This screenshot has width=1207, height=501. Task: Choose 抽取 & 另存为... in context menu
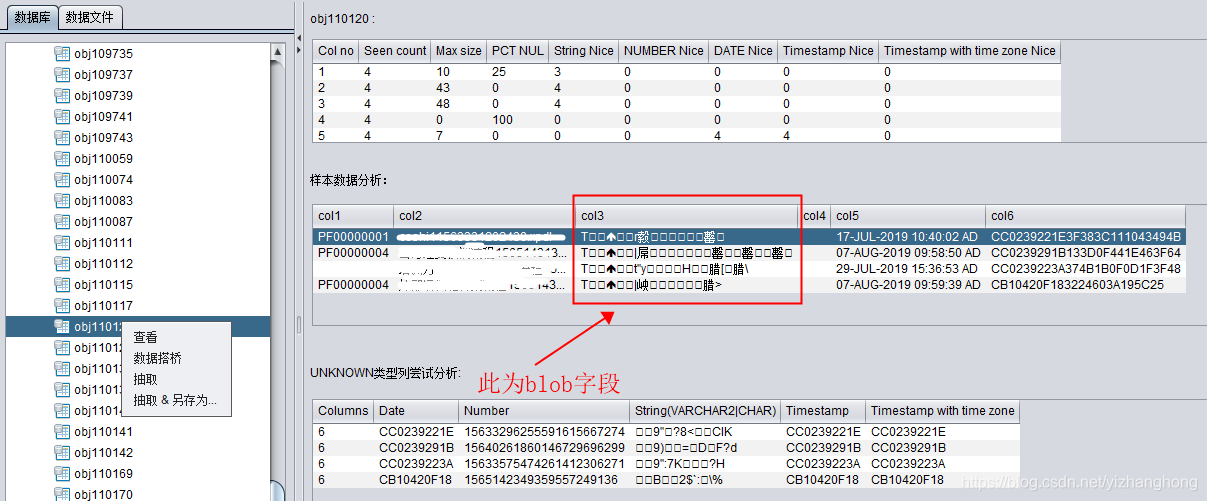pyautogui.click(x=175, y=401)
